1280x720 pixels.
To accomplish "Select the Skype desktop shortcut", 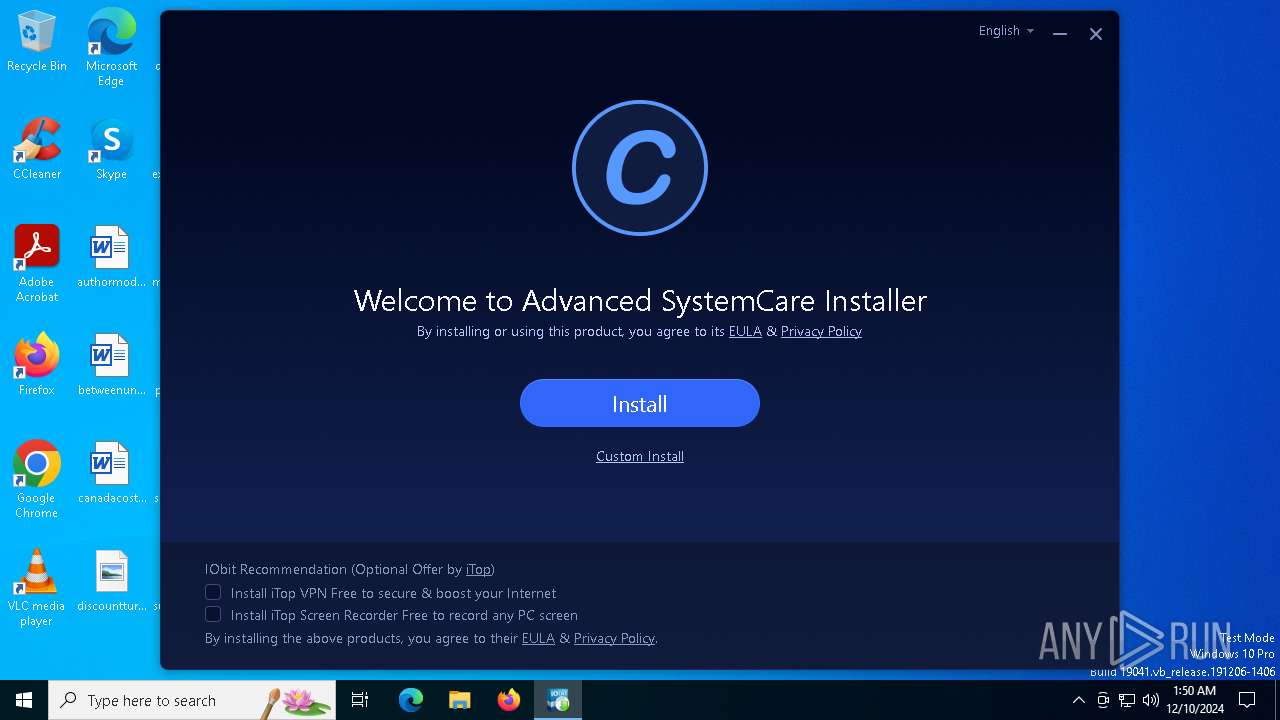I will (x=111, y=149).
